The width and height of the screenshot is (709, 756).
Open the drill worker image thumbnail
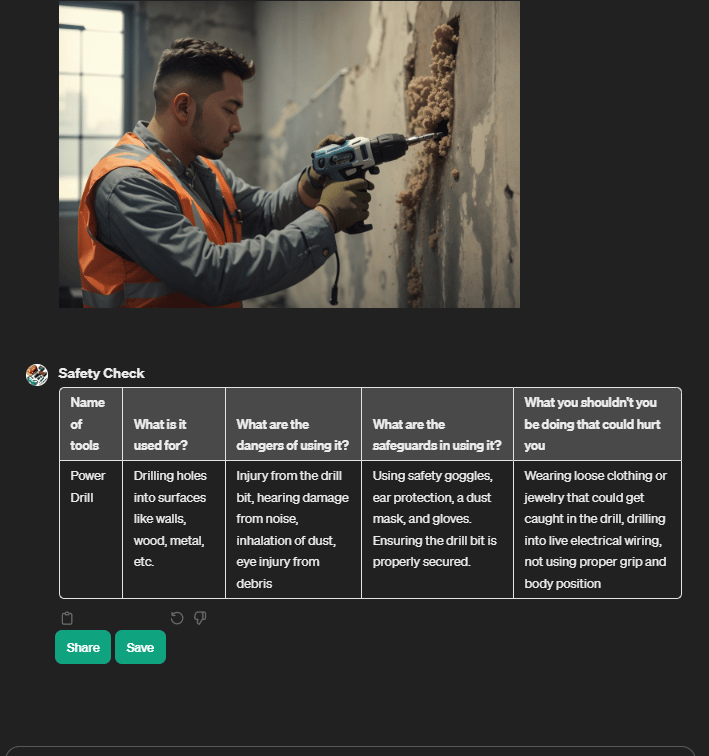pos(289,154)
